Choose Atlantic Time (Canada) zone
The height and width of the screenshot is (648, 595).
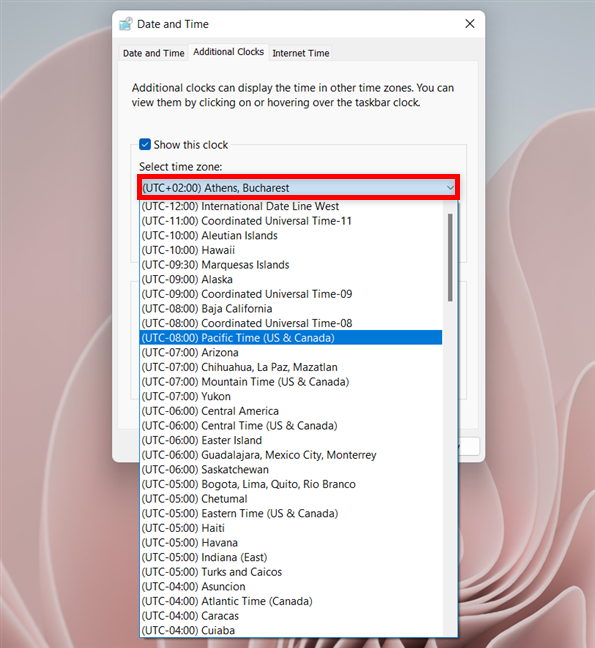pos(291,601)
